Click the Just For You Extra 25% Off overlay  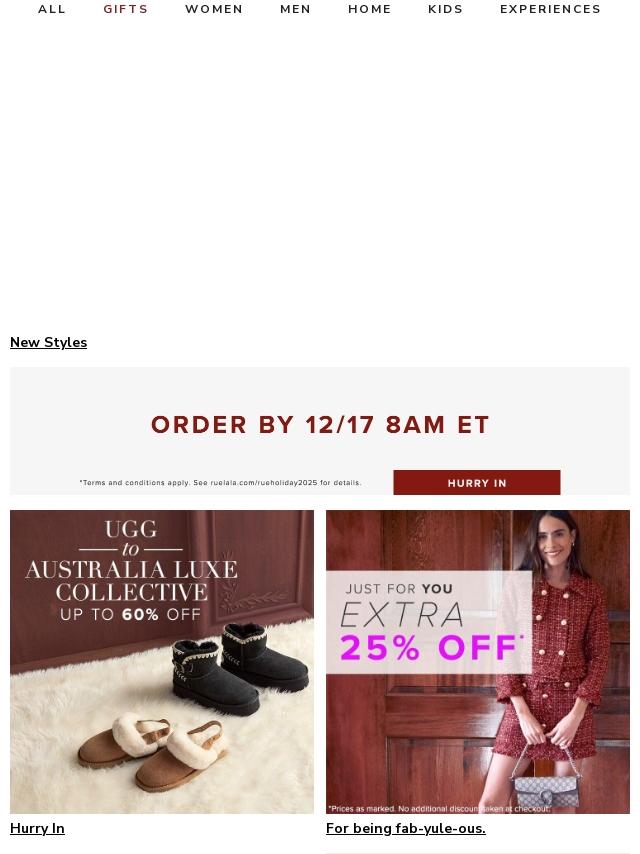coord(429,622)
